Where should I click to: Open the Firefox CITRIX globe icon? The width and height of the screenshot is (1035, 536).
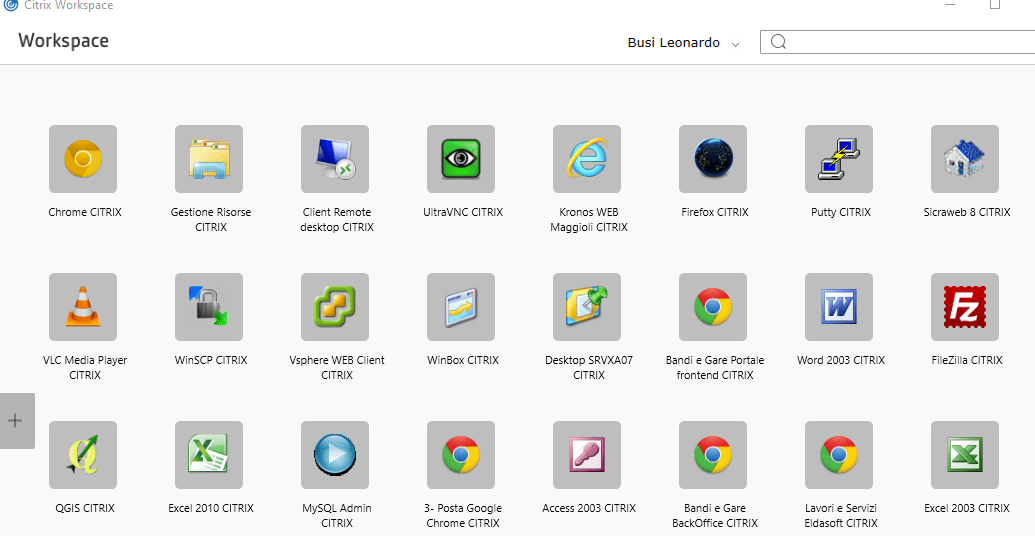pyautogui.click(x=713, y=159)
